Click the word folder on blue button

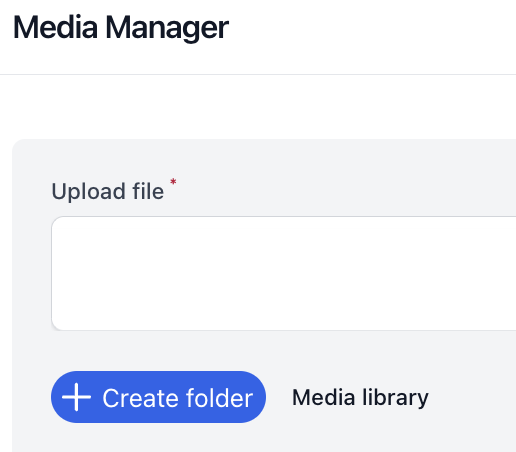point(219,398)
